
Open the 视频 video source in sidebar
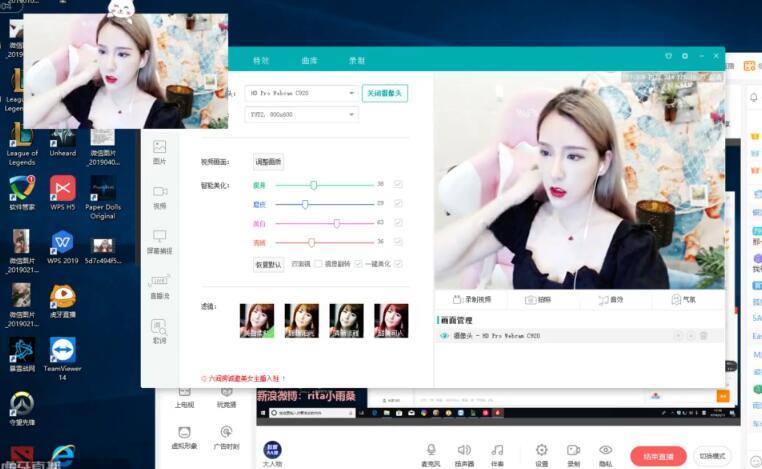click(159, 197)
